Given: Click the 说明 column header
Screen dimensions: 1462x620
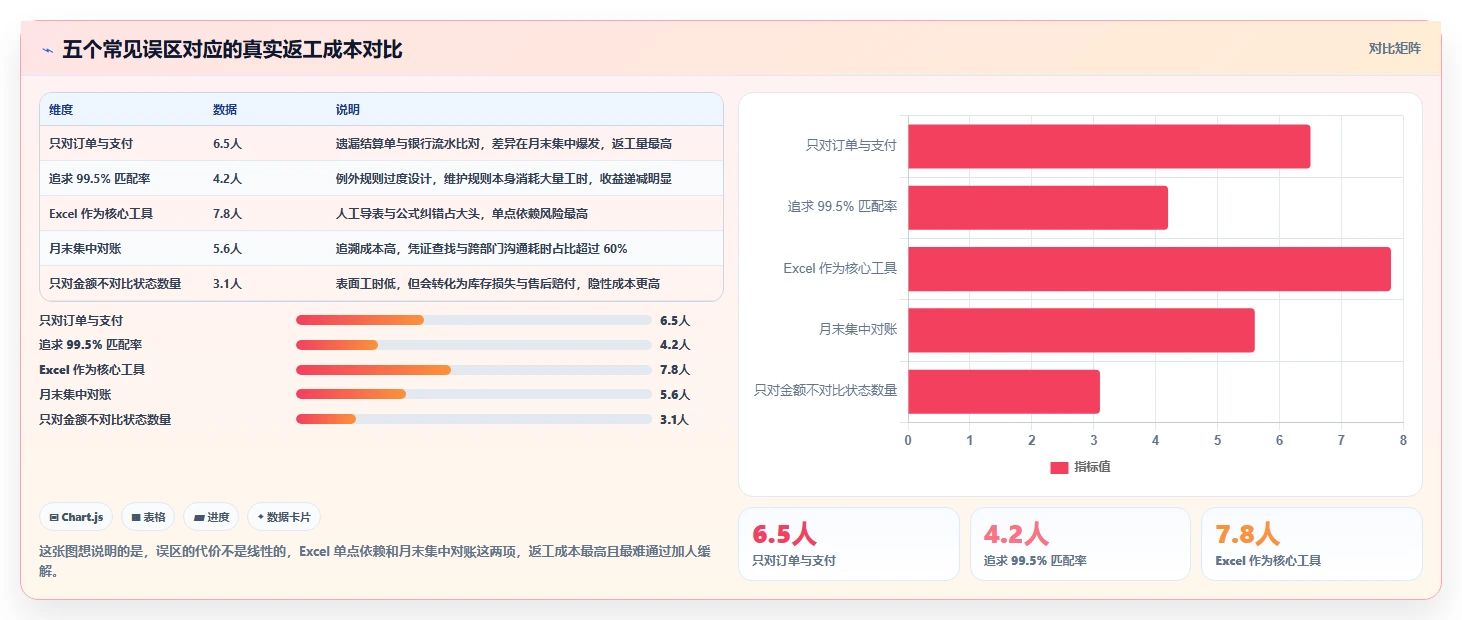Looking at the screenshot, I should point(348,110).
